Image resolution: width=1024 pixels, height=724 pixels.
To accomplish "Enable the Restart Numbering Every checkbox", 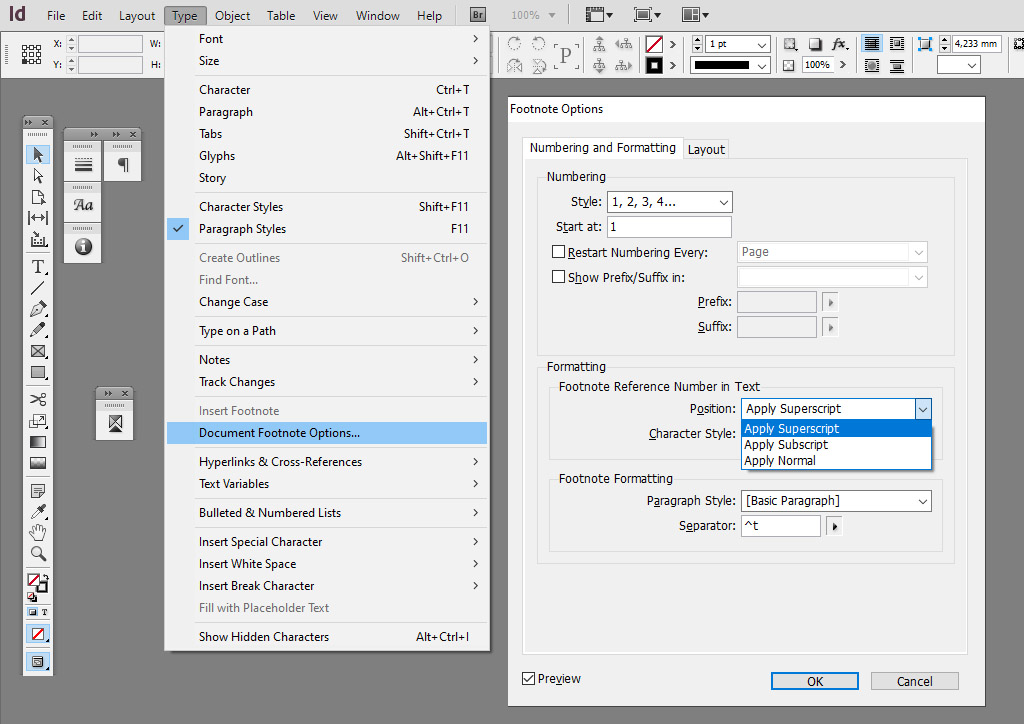I will coord(559,252).
